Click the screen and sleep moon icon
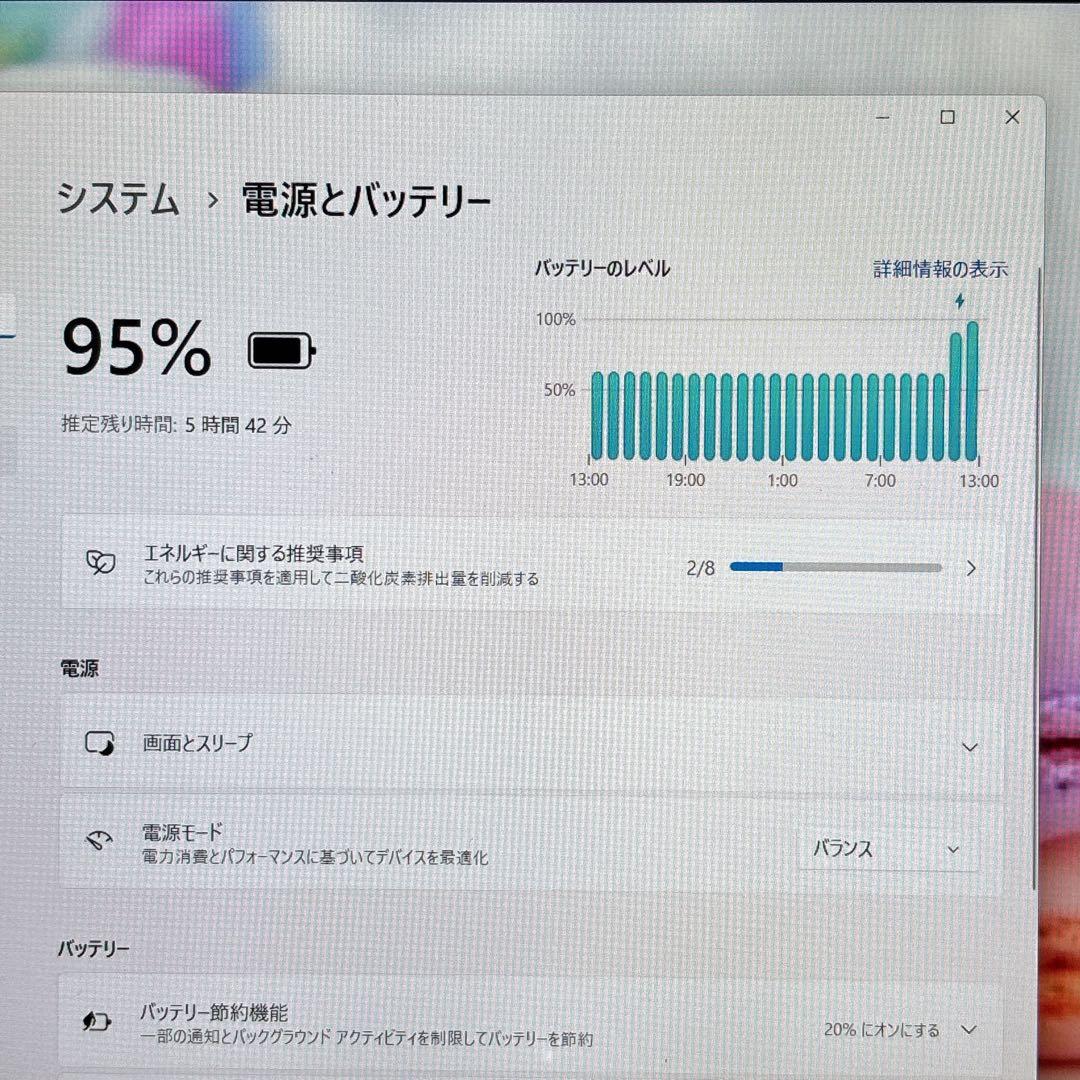This screenshot has height=1080, width=1080. coord(99,742)
